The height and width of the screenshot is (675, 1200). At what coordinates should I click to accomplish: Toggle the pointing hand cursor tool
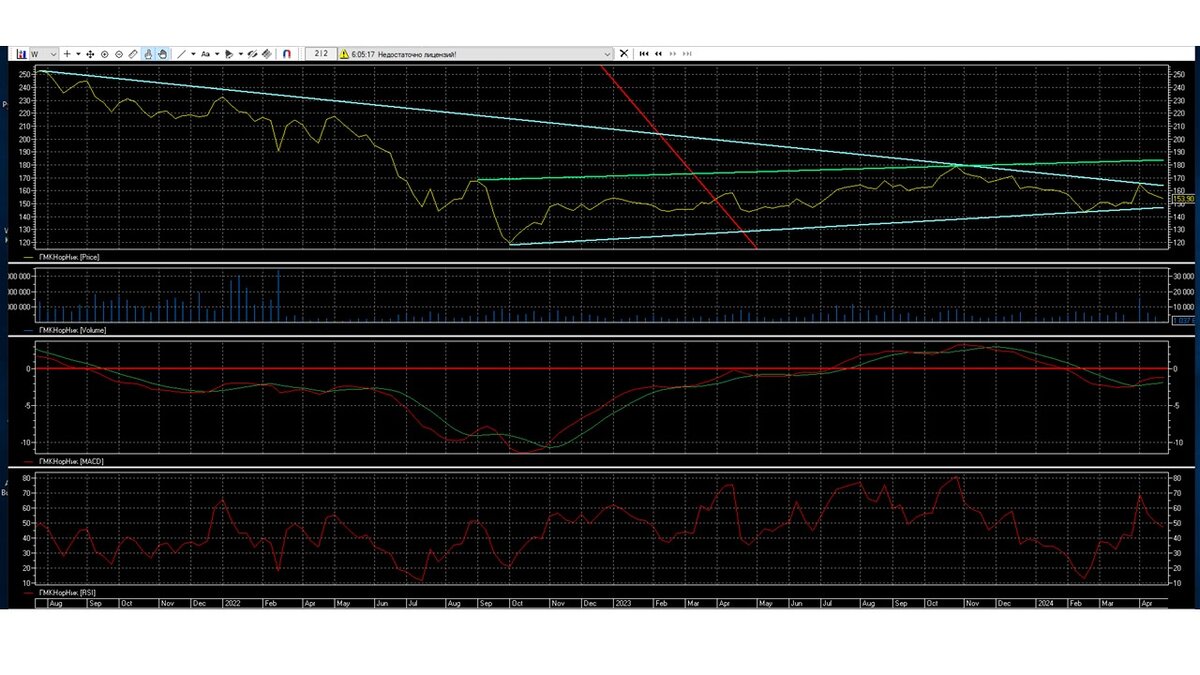tap(148, 54)
